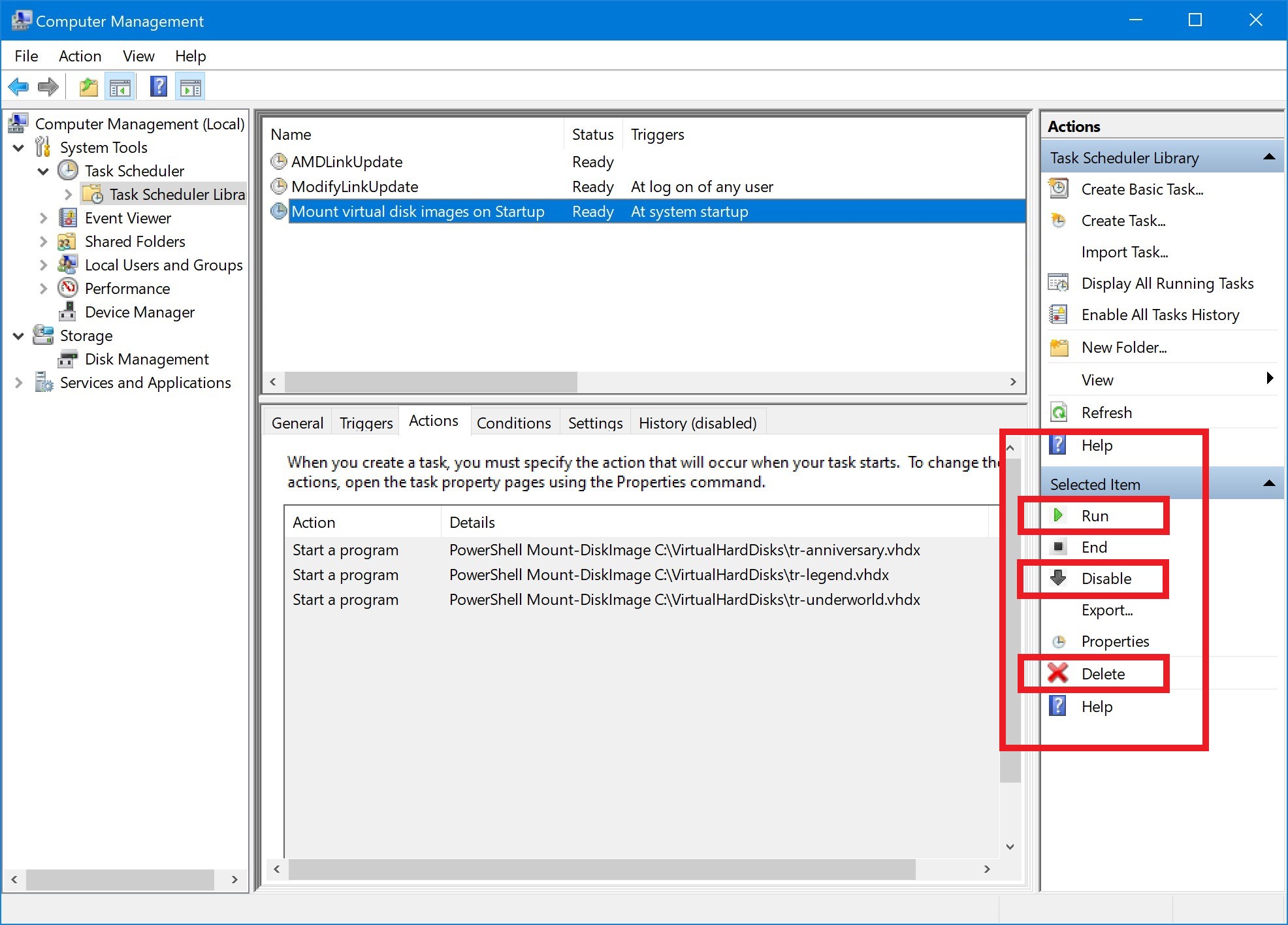Click the green Run icon
1288x925 pixels.
point(1058,515)
